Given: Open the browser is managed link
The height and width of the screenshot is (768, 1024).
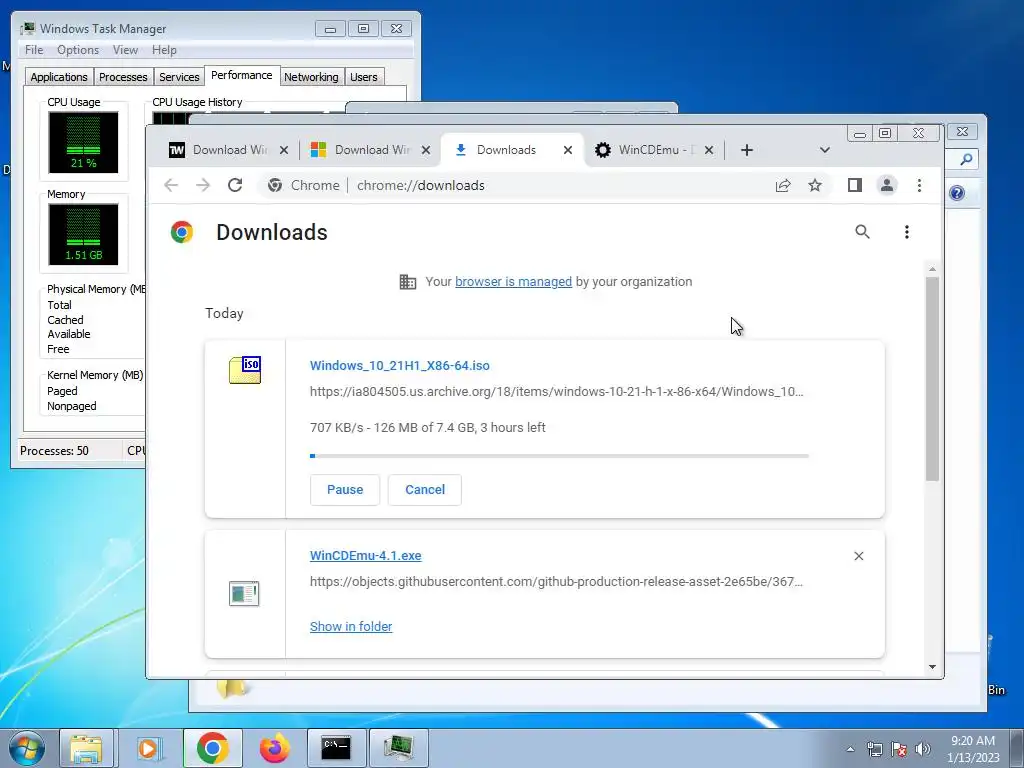Looking at the screenshot, I should pos(513,281).
